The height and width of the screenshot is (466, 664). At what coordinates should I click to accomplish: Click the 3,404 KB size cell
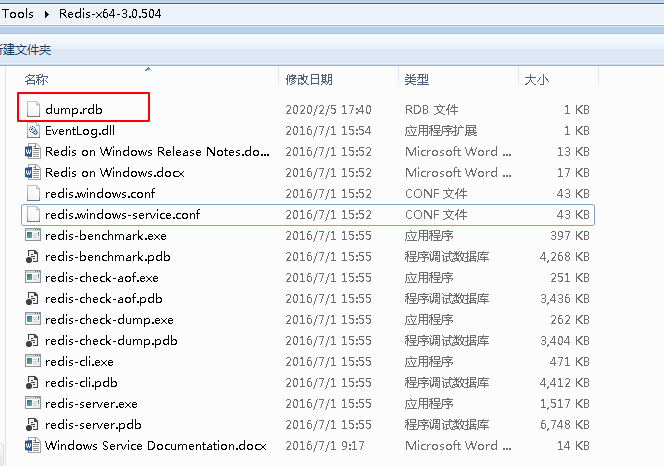(x=565, y=341)
